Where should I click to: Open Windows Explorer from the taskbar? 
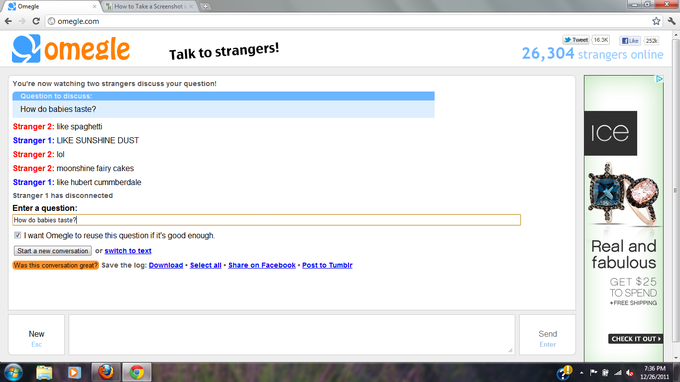(44, 372)
